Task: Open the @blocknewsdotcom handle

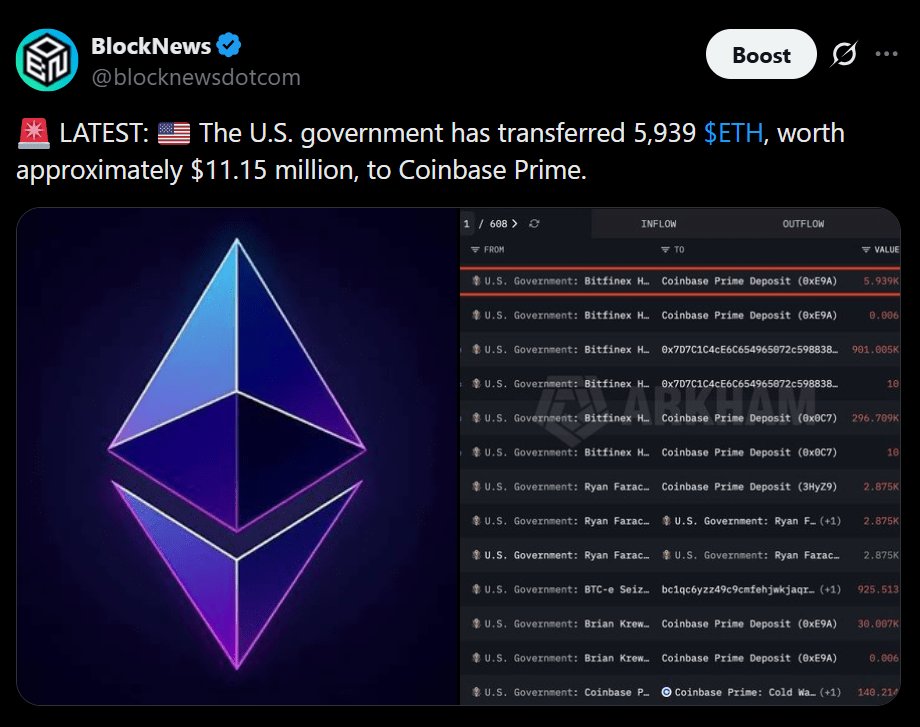Action: tap(196, 77)
